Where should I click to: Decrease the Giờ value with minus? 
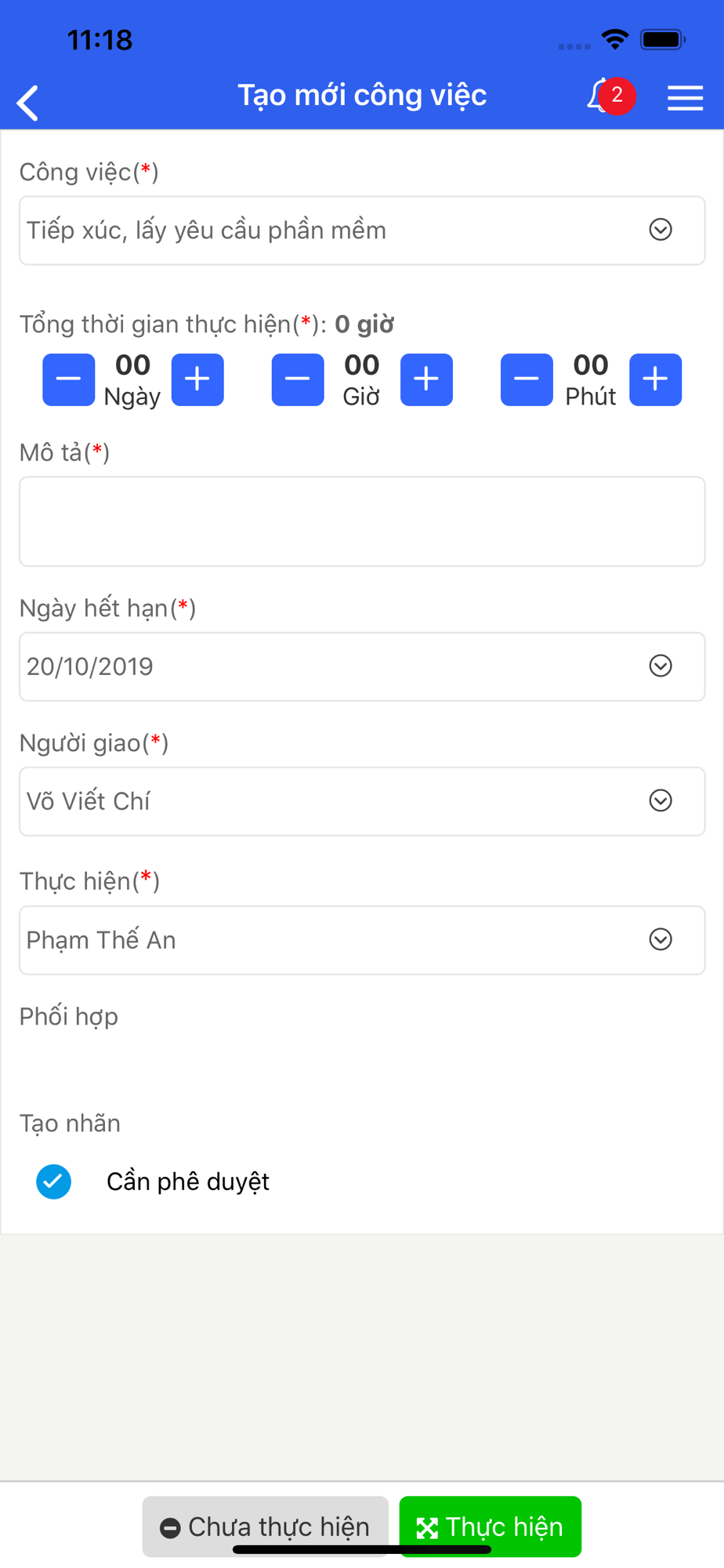tap(298, 379)
